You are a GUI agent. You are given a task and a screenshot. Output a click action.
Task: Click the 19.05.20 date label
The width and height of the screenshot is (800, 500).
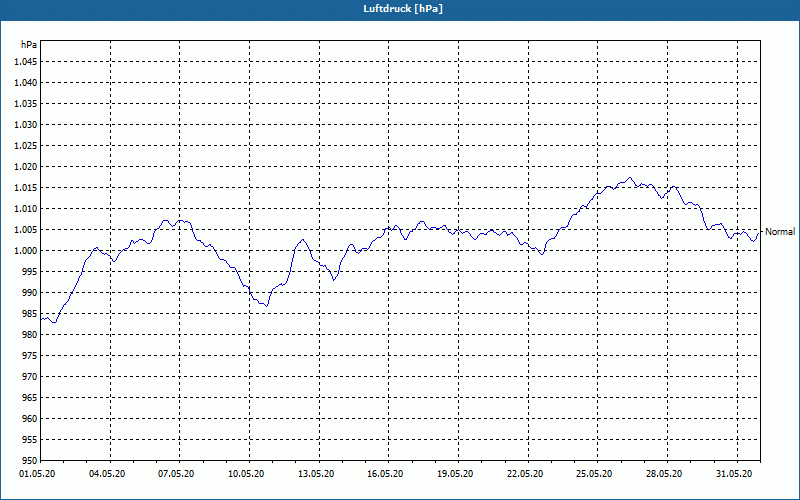coord(455,474)
